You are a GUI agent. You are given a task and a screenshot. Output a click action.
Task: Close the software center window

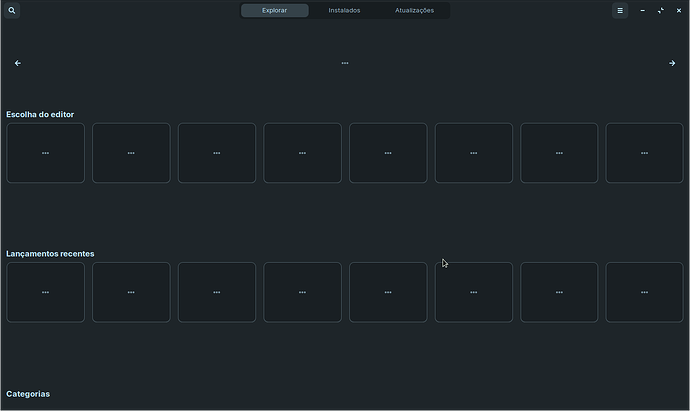point(679,10)
